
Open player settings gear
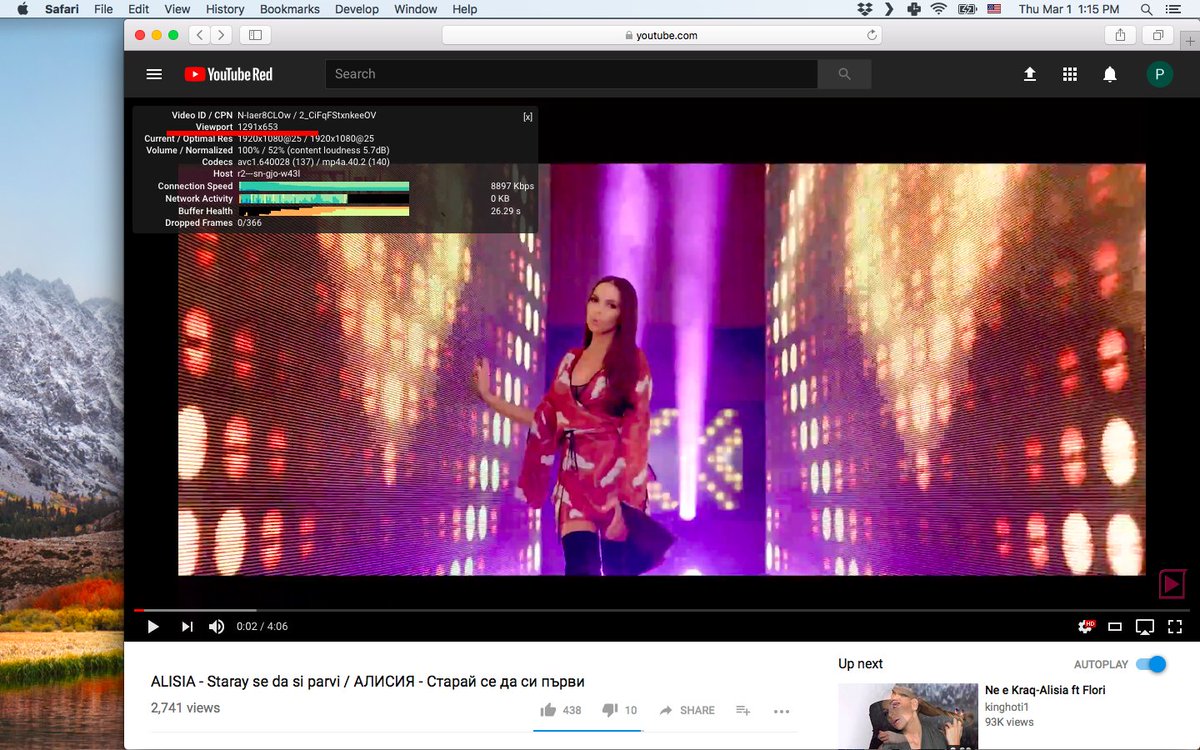coord(1085,627)
